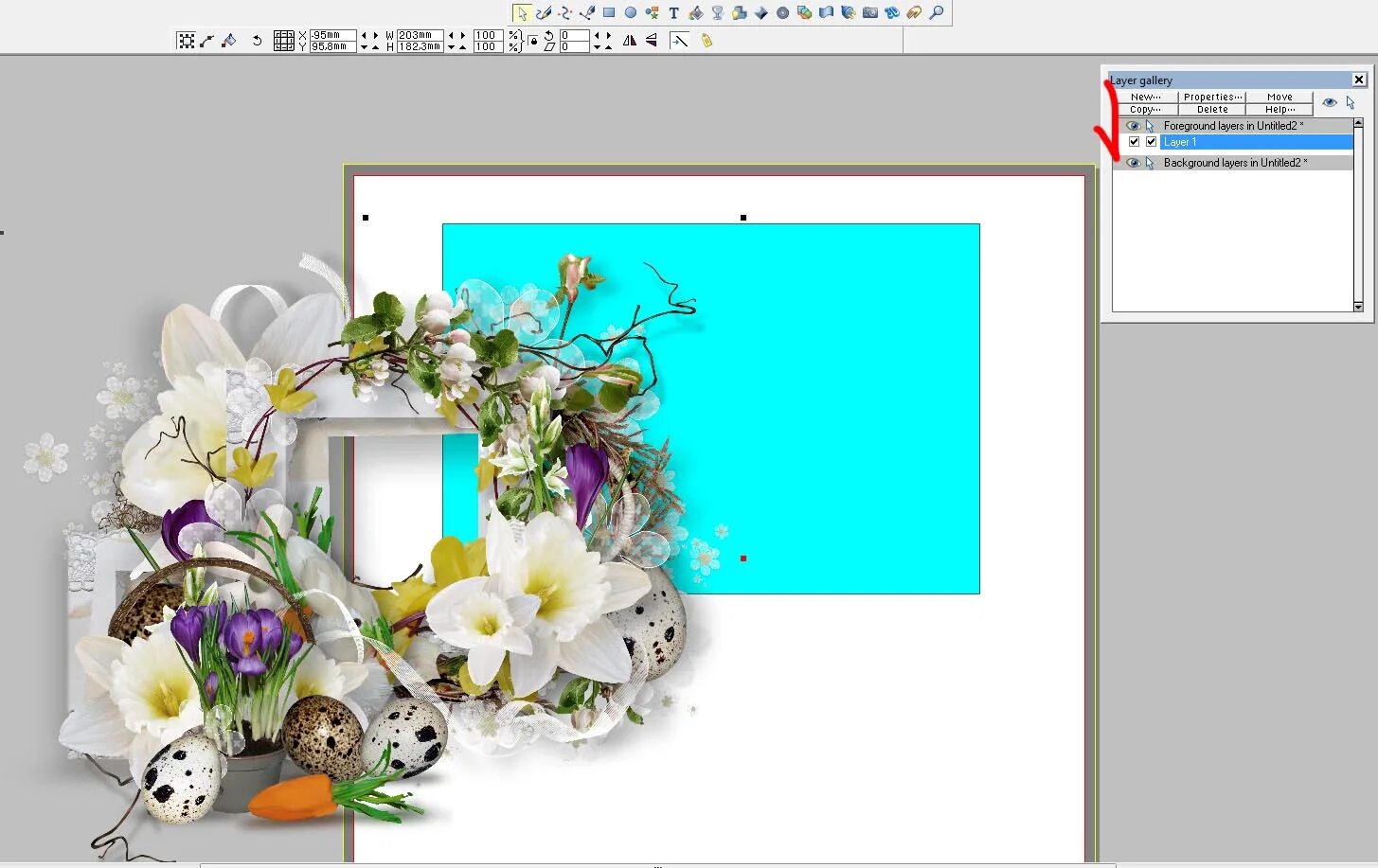The width and height of the screenshot is (1378, 868).
Task: Delete the selected layer
Action: [1212, 110]
